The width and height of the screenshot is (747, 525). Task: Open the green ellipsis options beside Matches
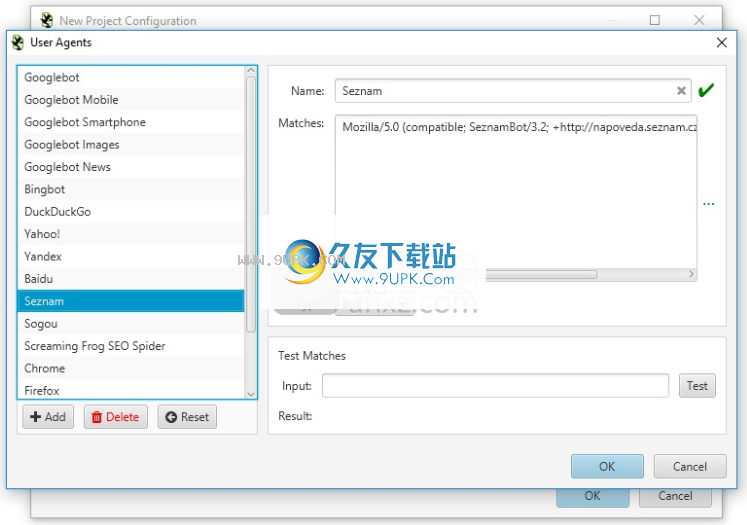tap(708, 204)
